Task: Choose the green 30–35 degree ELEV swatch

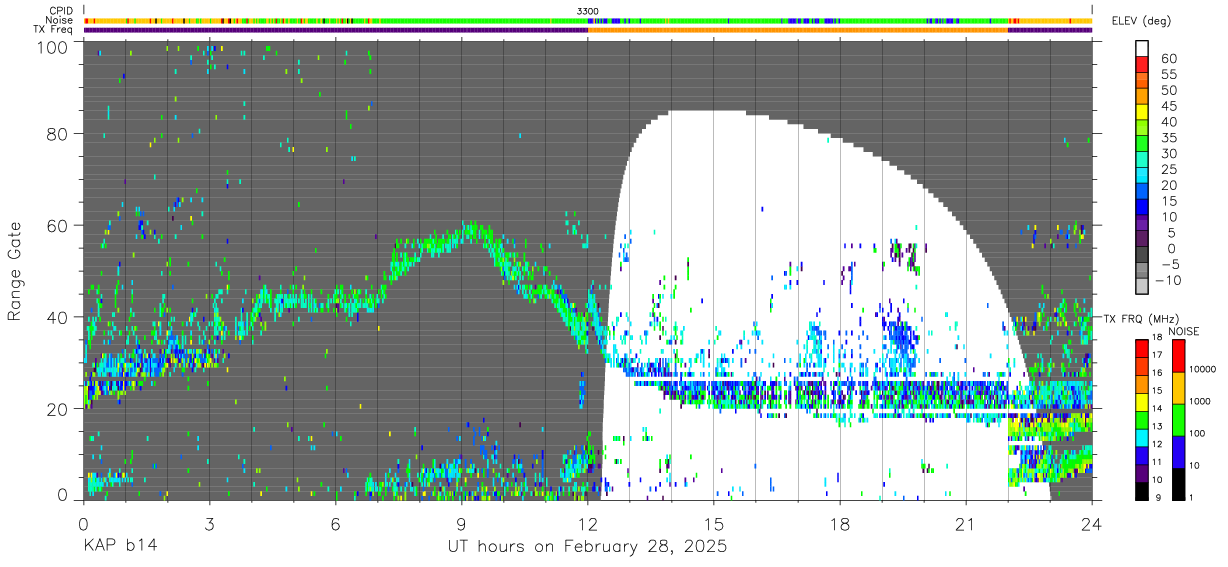Action: point(1142,145)
